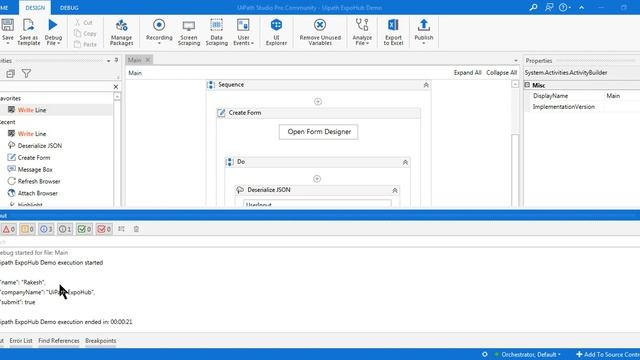Click collapse-all icon in Activities panel
Viewport: 640px width, 360px height.
tap(10, 73)
